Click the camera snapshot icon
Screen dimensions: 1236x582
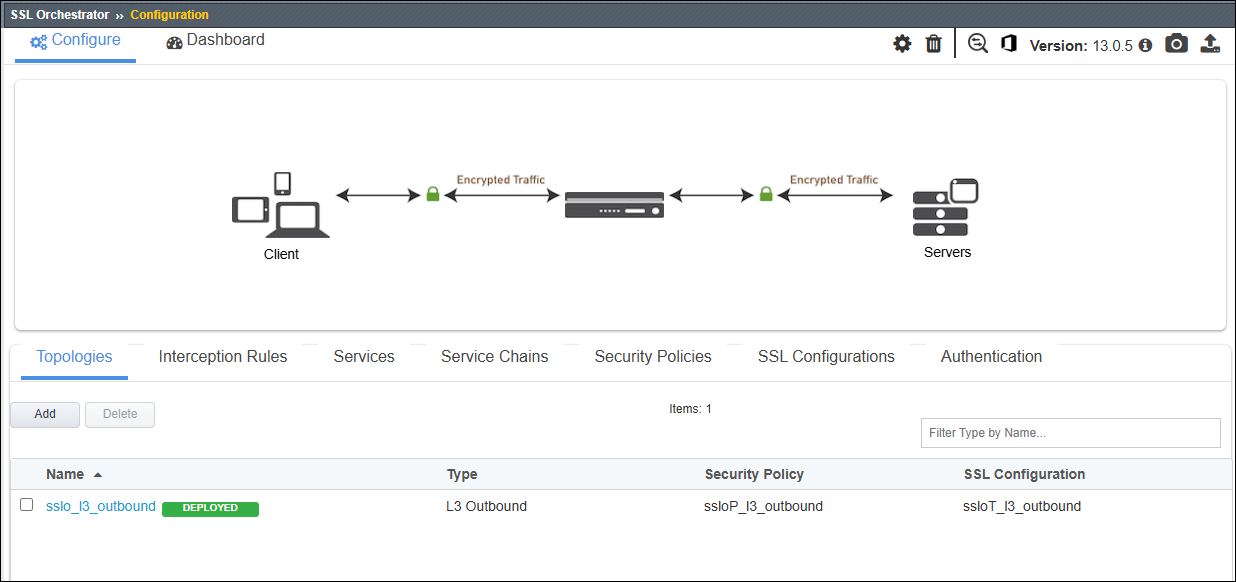pyautogui.click(x=1177, y=44)
